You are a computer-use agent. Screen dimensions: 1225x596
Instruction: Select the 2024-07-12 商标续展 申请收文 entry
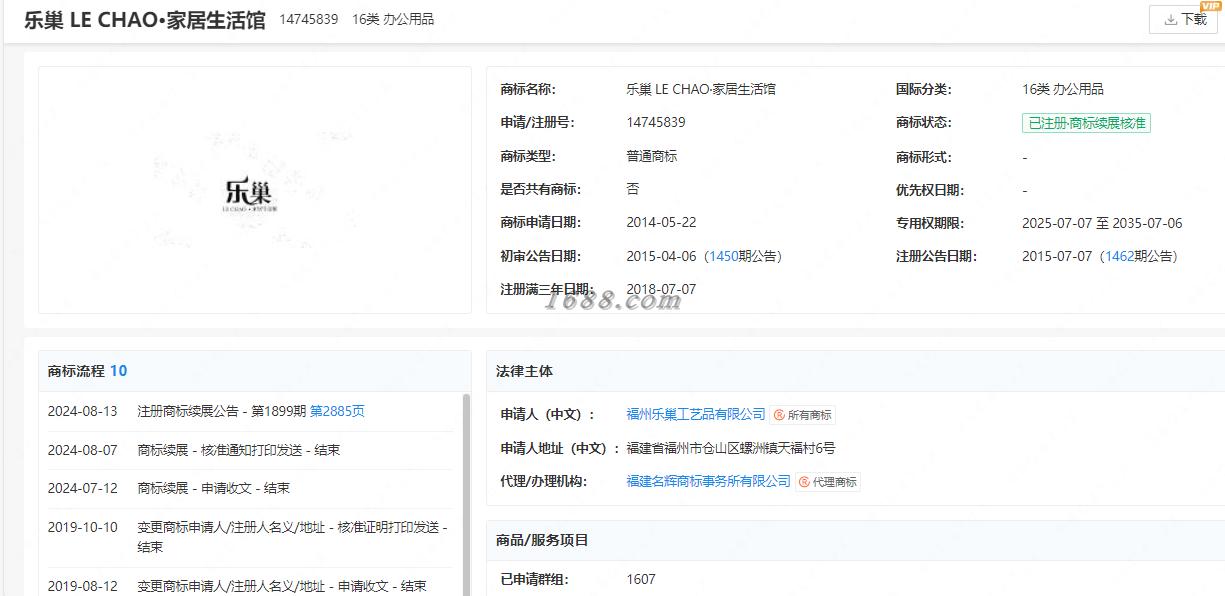250,488
